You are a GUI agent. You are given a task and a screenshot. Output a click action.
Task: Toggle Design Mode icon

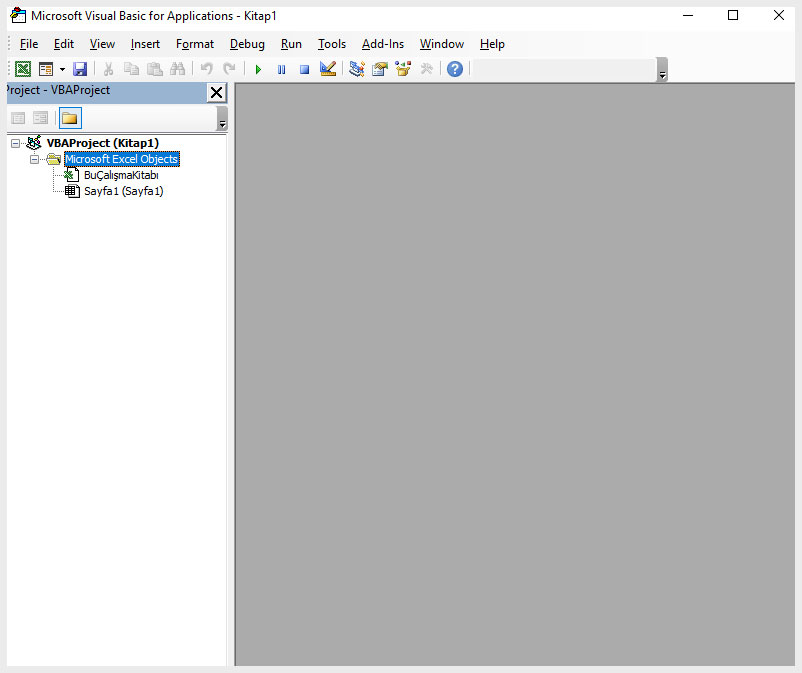click(328, 69)
